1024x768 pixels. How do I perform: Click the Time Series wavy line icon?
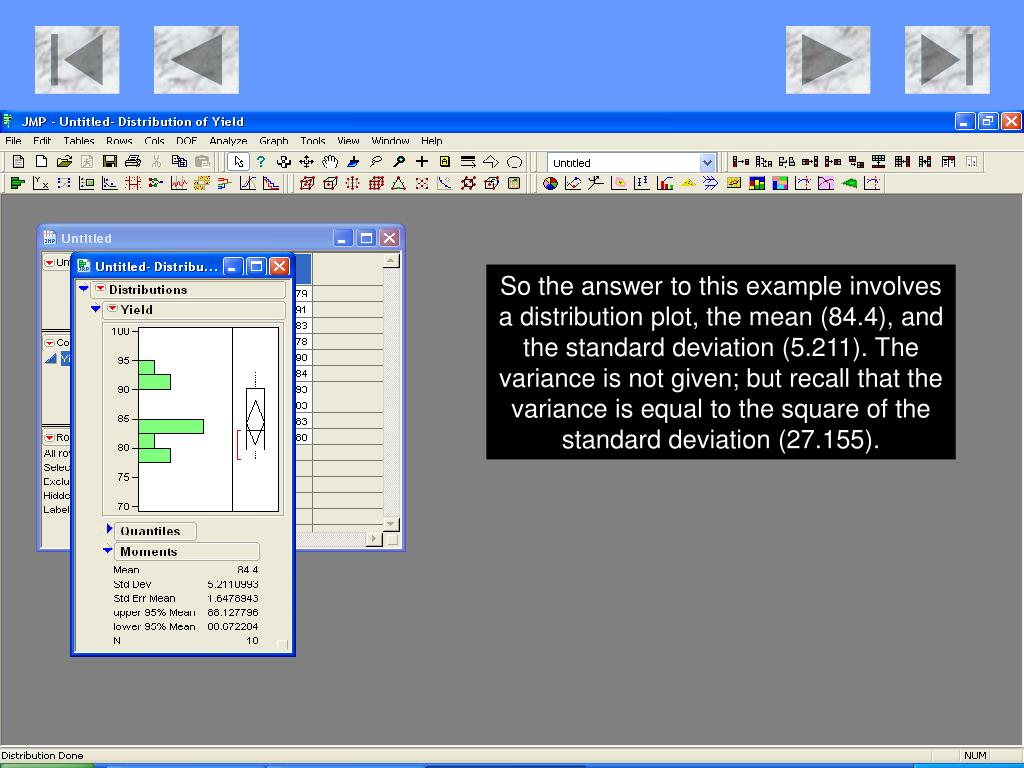[178, 184]
